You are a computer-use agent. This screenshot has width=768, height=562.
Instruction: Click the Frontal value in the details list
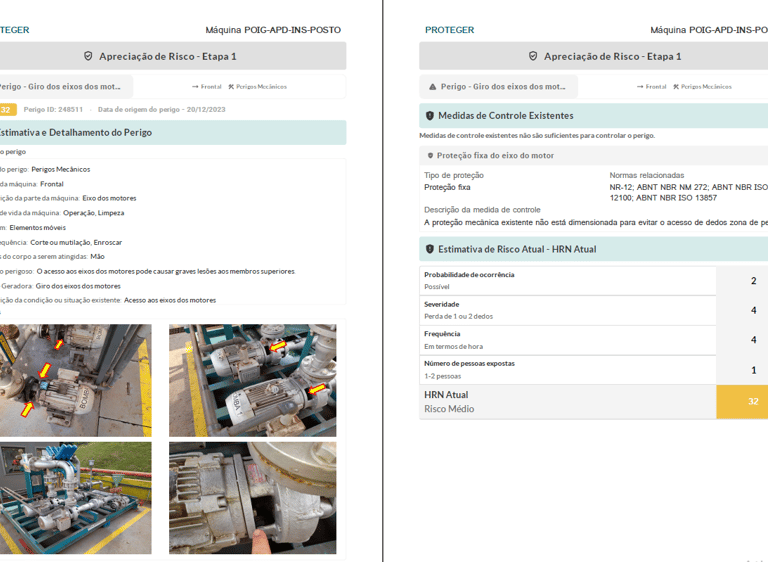point(52,184)
